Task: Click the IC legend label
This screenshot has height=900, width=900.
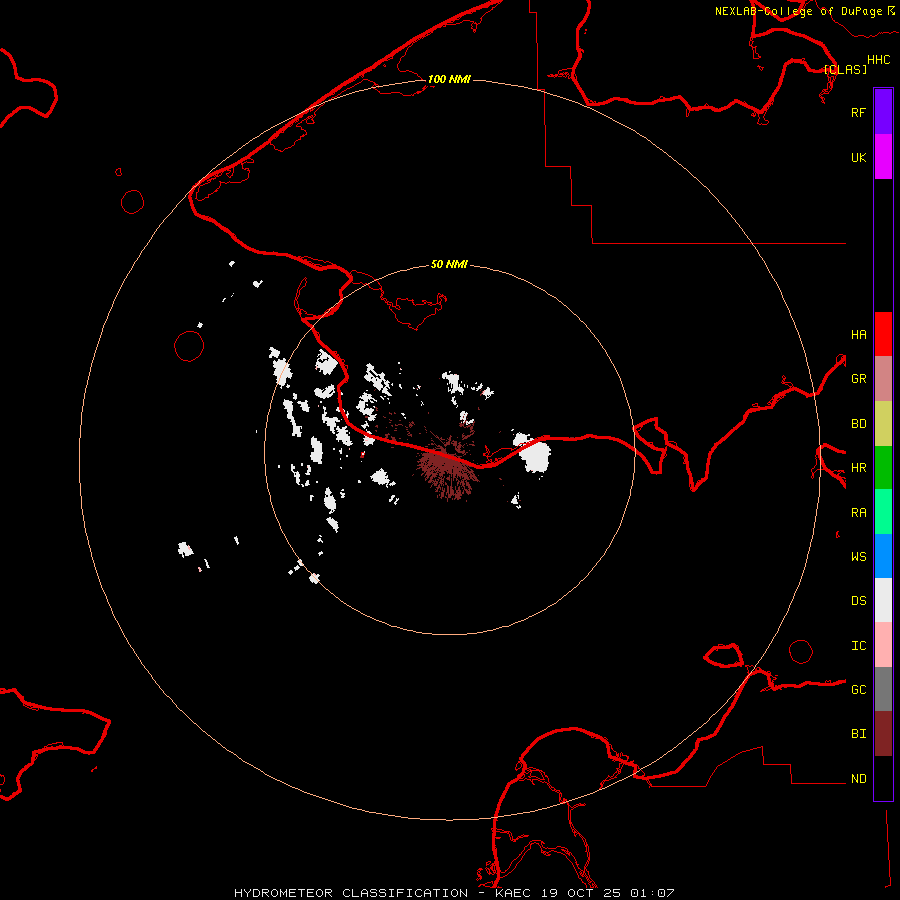Action: coord(858,646)
